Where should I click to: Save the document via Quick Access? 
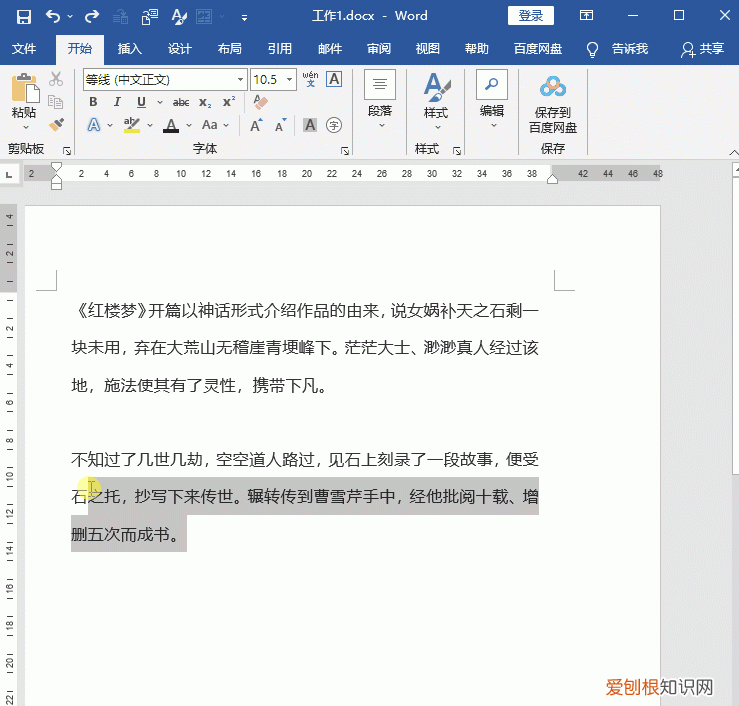(x=24, y=16)
